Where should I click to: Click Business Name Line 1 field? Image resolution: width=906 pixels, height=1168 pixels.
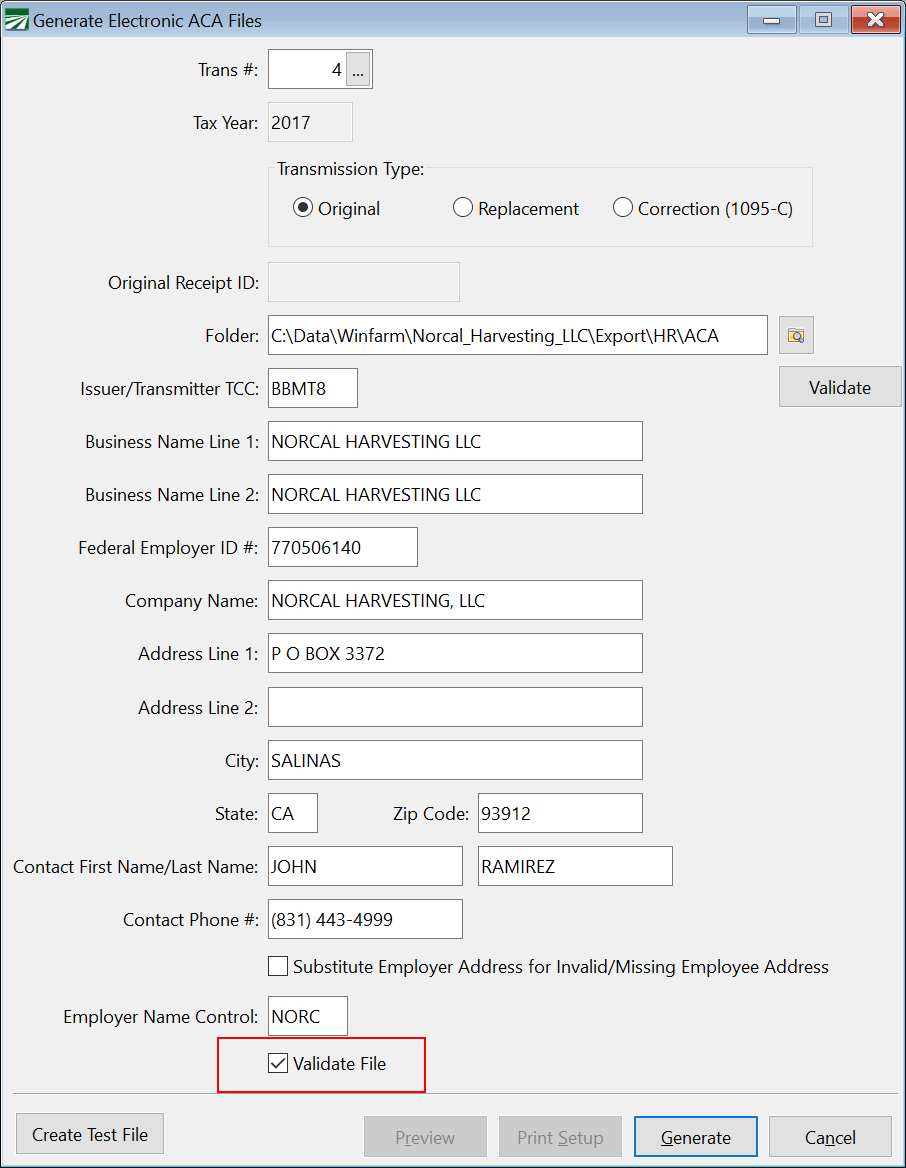[455, 441]
